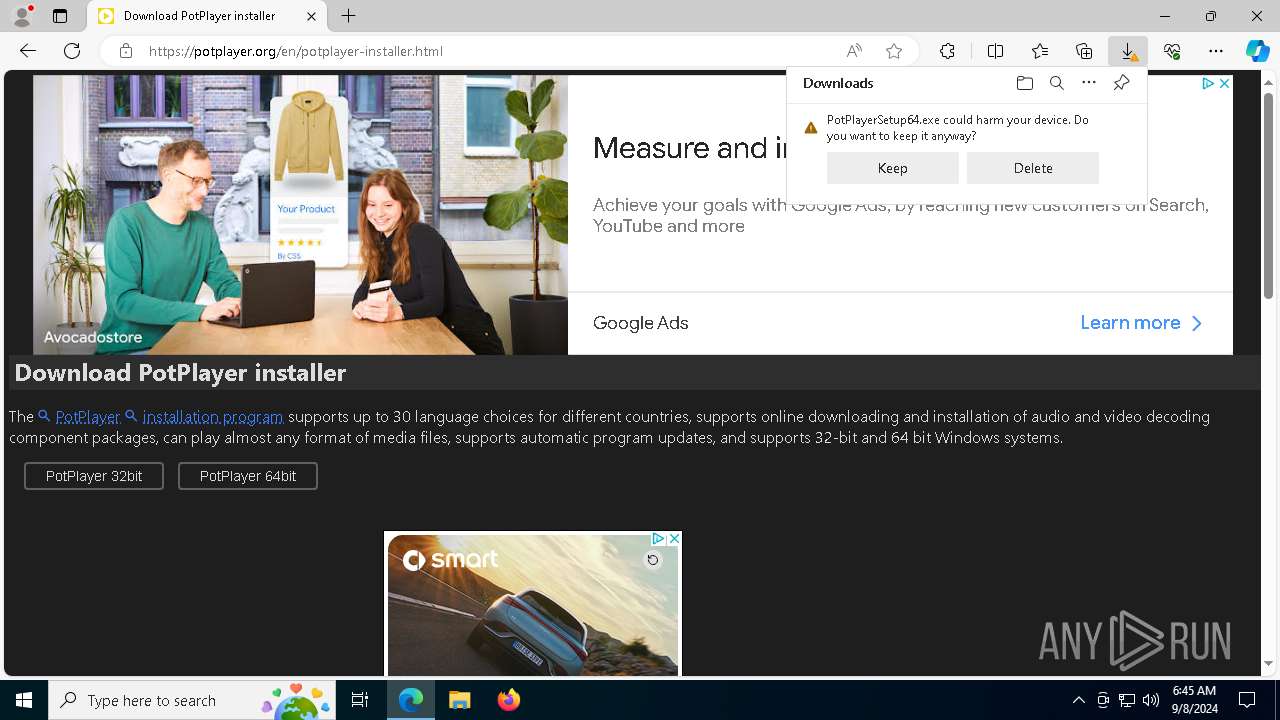Go back to previous page
The width and height of the screenshot is (1280, 720).
[x=28, y=51]
